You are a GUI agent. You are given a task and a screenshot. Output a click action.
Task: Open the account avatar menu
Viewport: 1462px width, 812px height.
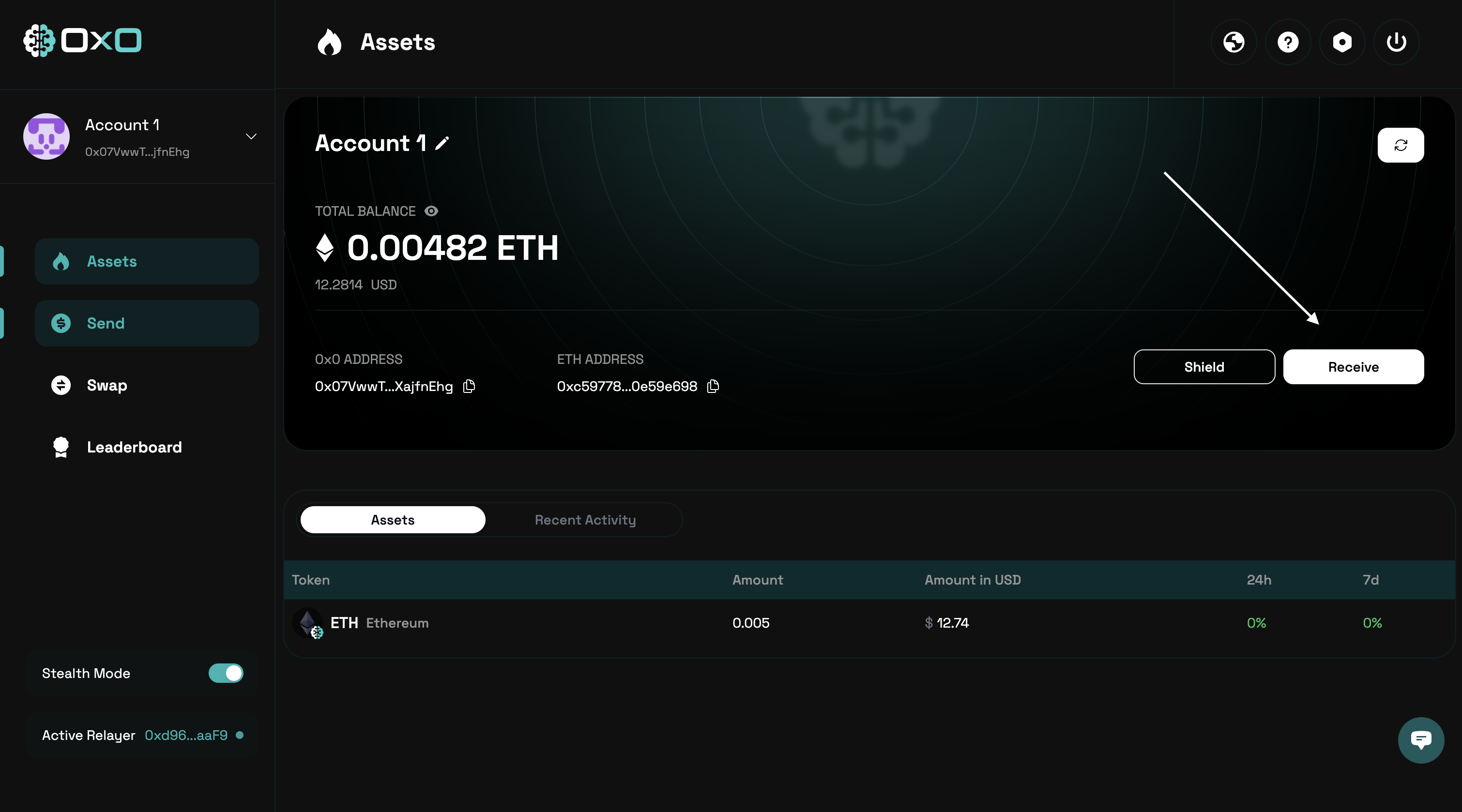coord(46,136)
